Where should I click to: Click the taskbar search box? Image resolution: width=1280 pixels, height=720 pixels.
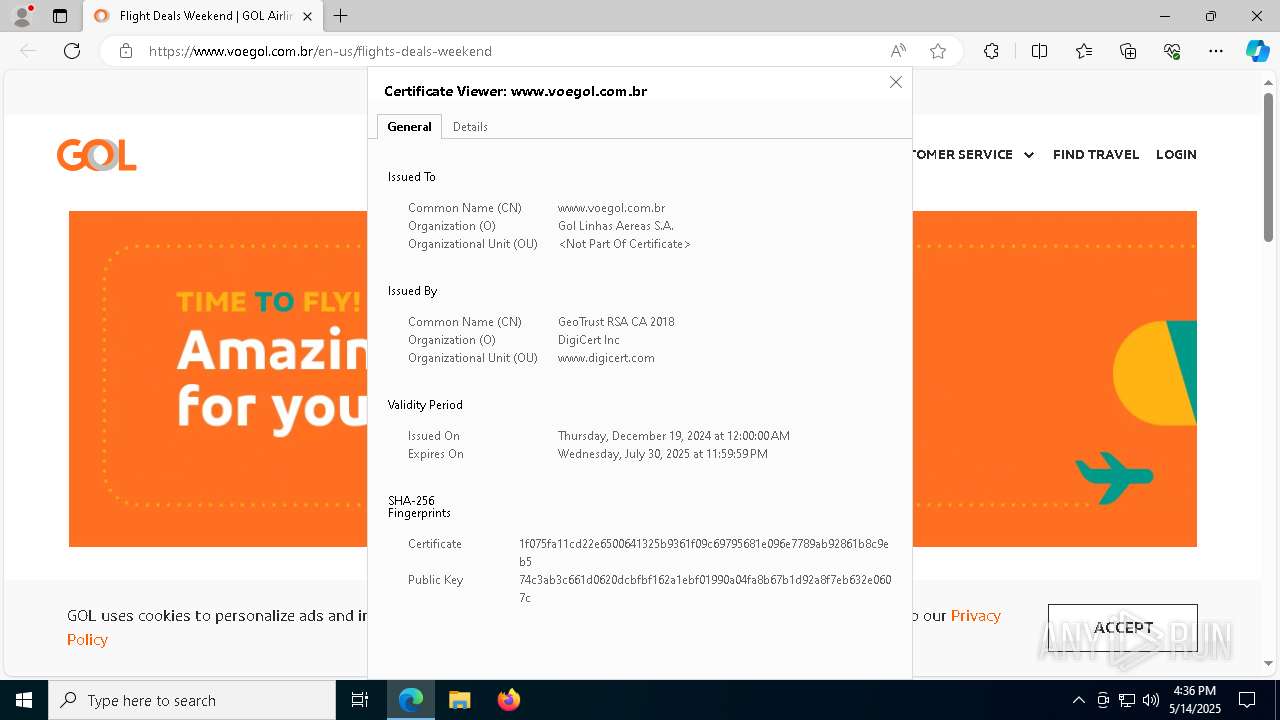[x=192, y=700]
